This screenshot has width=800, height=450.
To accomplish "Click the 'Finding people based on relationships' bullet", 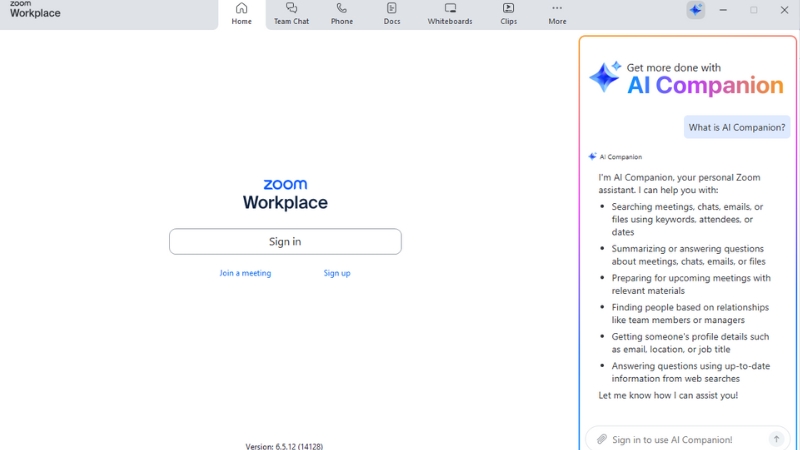I will 690,313.
